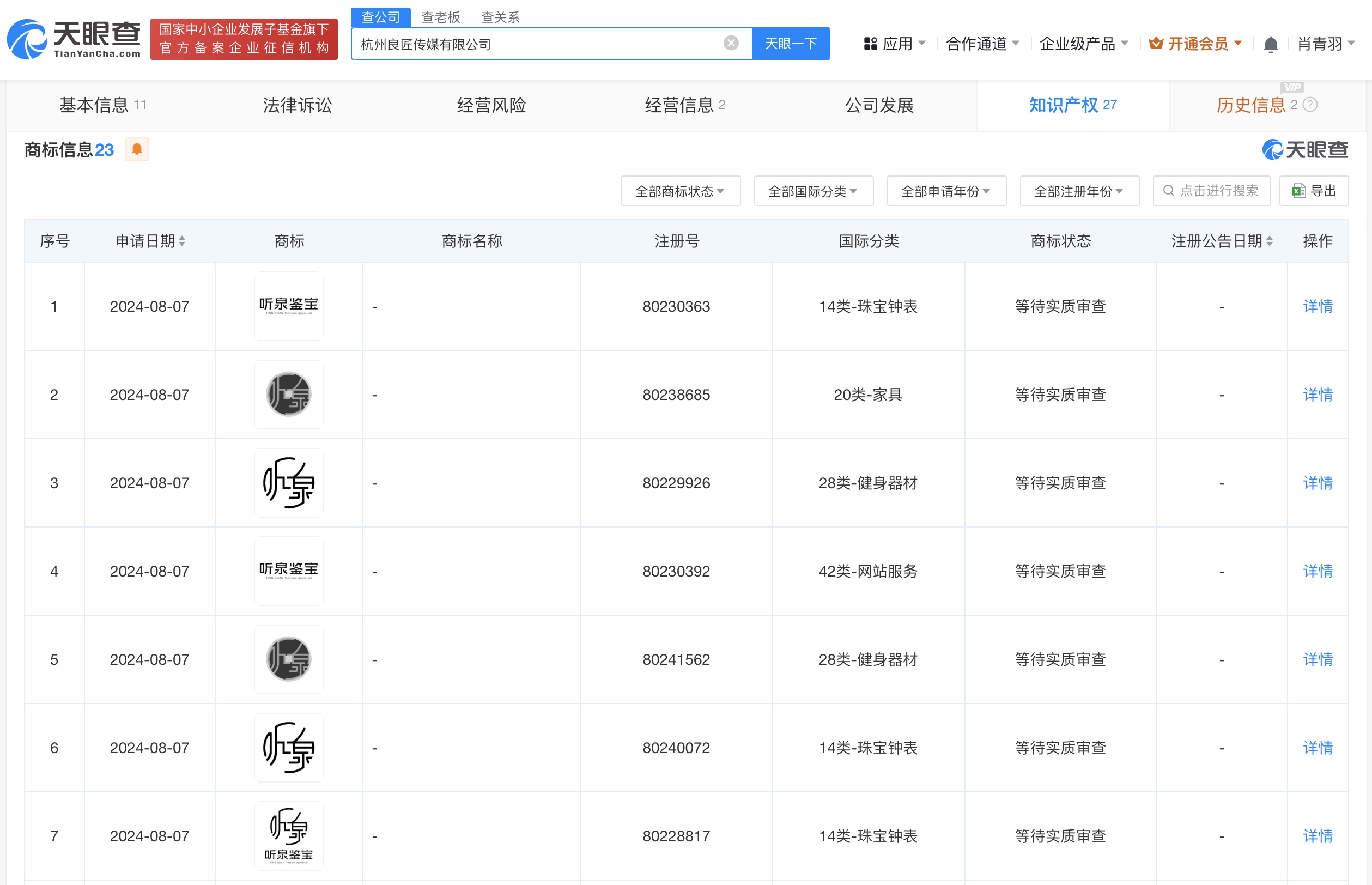Click registration number 80241562
This screenshot has height=885, width=1372.
(x=676, y=660)
